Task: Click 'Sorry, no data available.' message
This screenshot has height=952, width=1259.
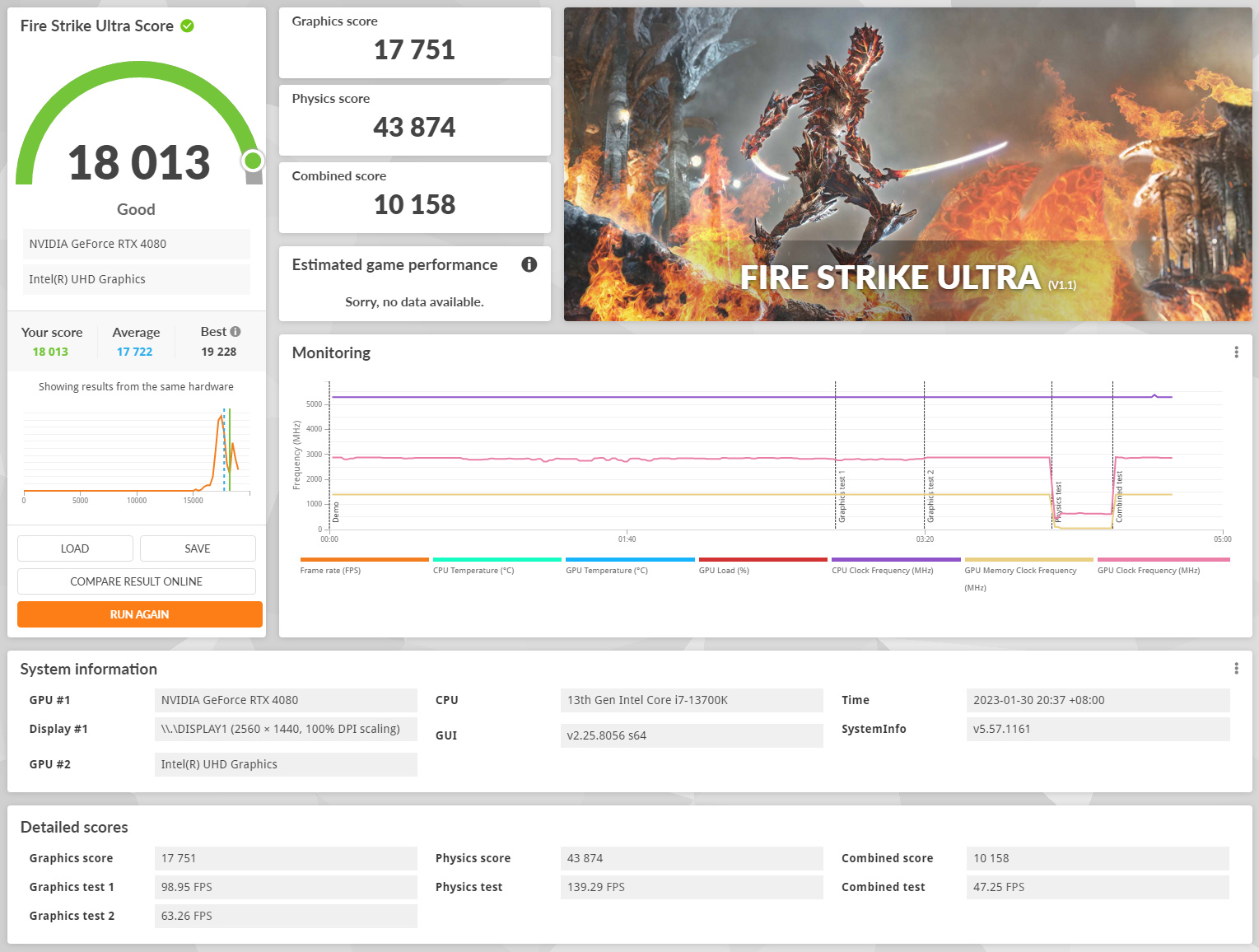Action: click(x=414, y=302)
